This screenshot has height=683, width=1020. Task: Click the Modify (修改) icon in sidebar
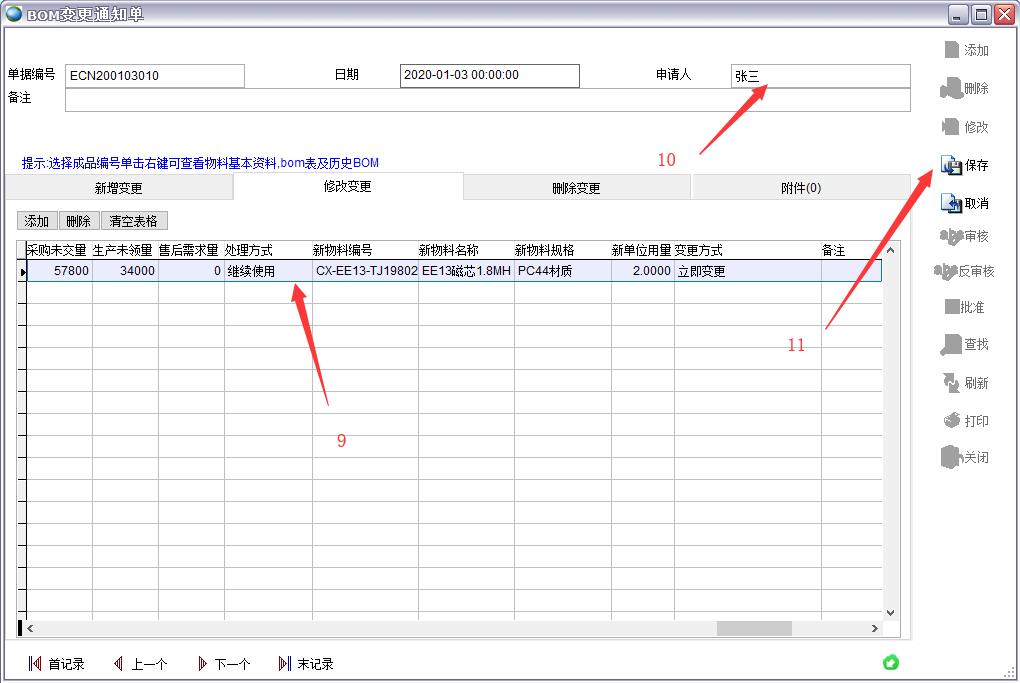[x=950, y=127]
